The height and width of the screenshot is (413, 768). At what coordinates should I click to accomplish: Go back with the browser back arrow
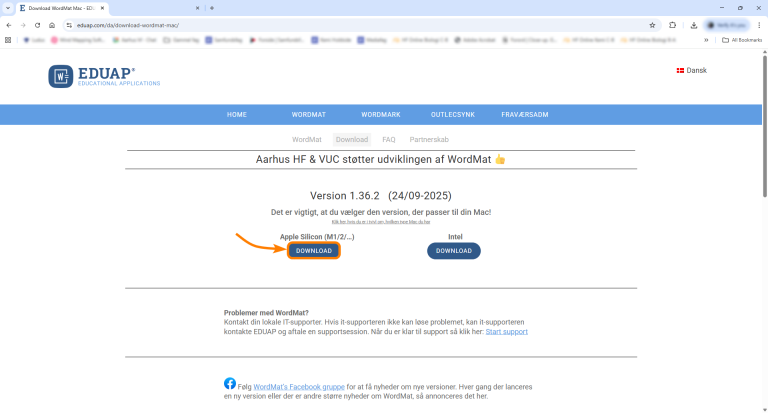click(9, 25)
